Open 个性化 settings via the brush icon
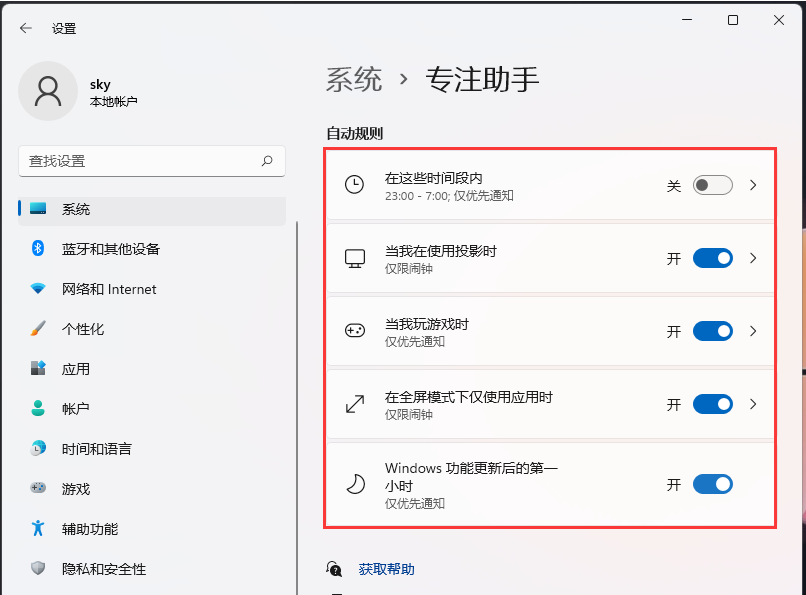 37,329
